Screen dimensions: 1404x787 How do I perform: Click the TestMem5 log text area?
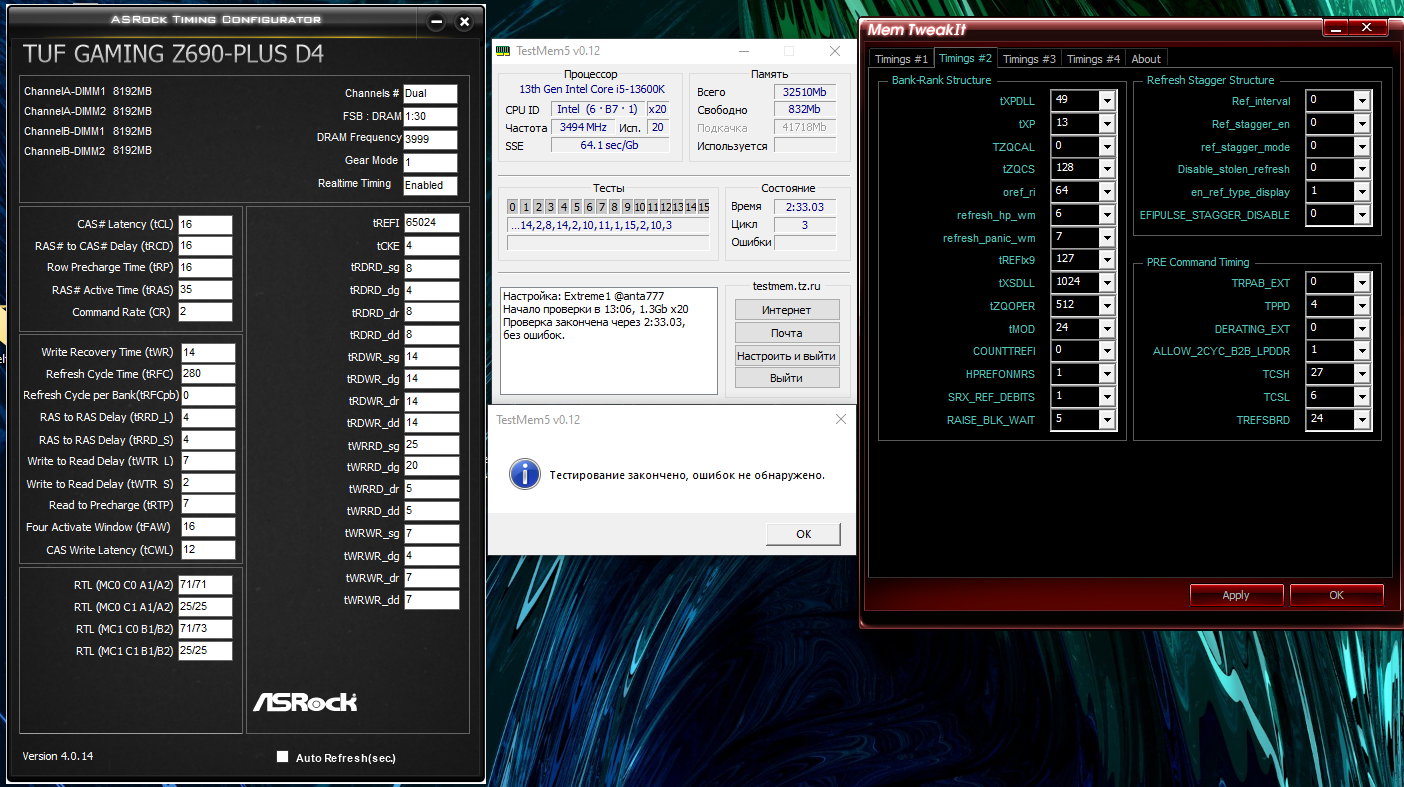(609, 341)
